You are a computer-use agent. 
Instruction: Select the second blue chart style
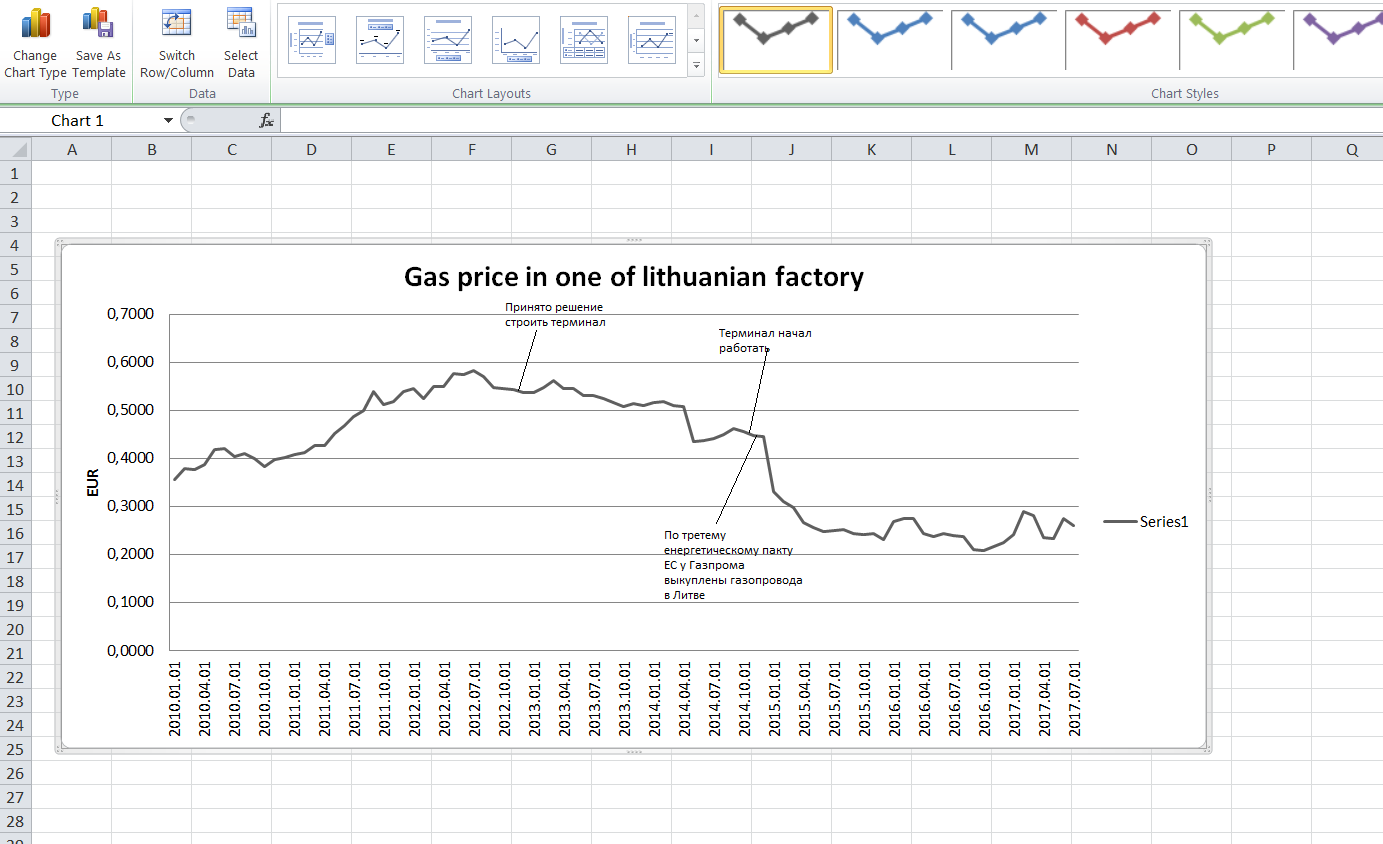(1004, 39)
